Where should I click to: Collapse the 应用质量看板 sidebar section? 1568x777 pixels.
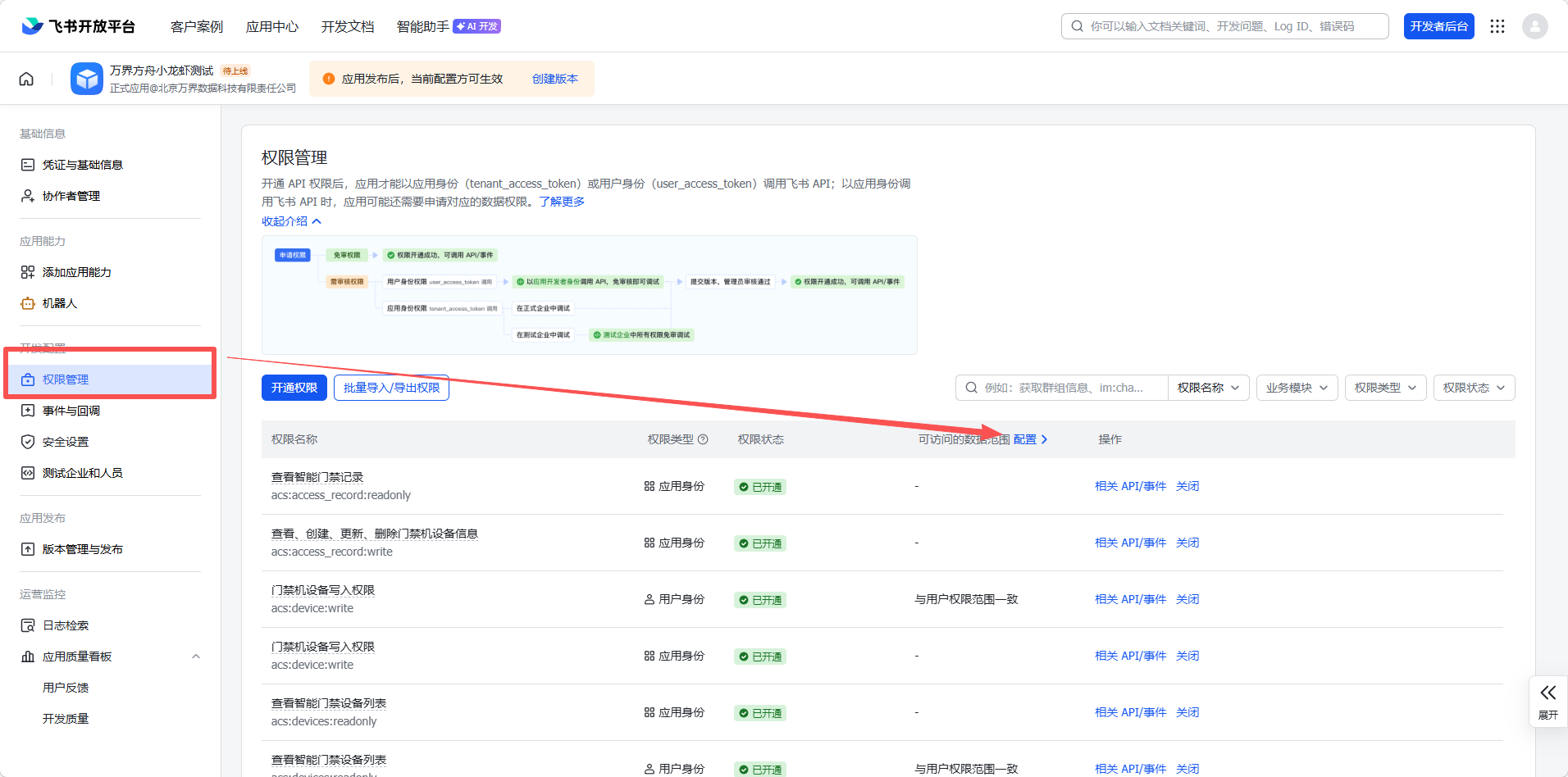click(196, 657)
